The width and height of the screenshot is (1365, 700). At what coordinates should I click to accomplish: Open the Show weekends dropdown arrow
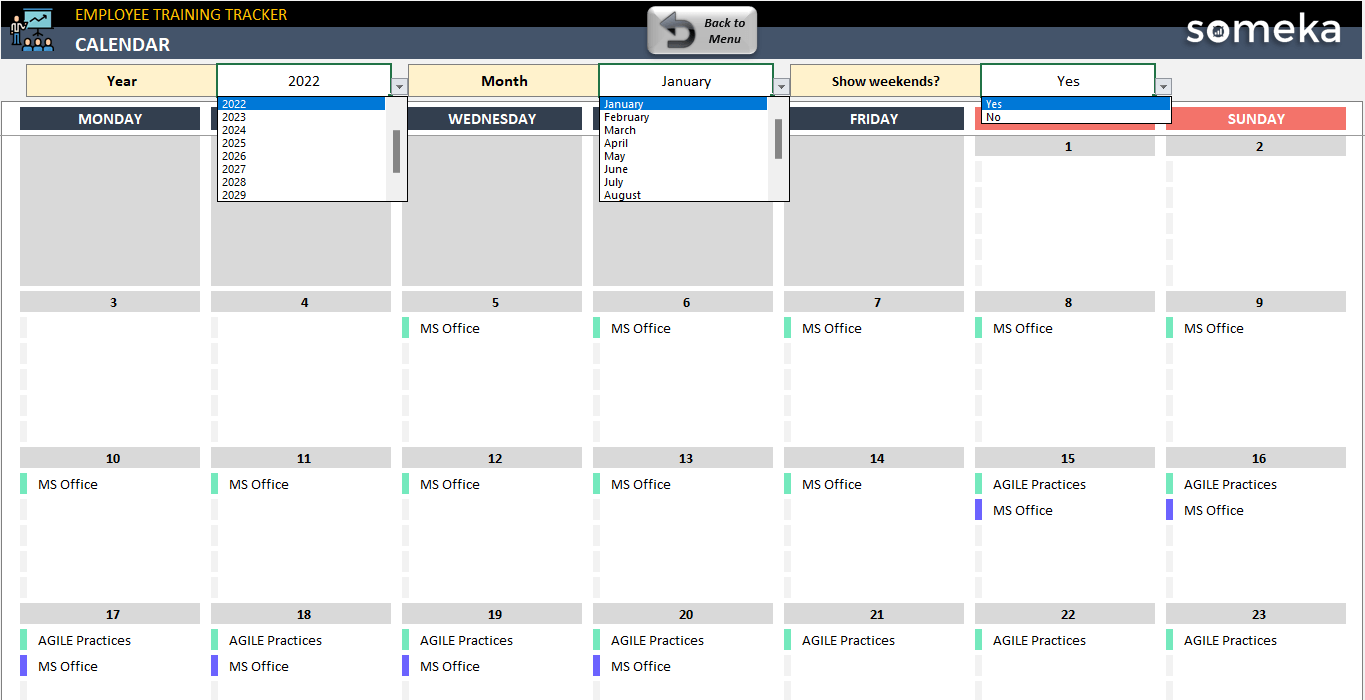click(x=1163, y=86)
